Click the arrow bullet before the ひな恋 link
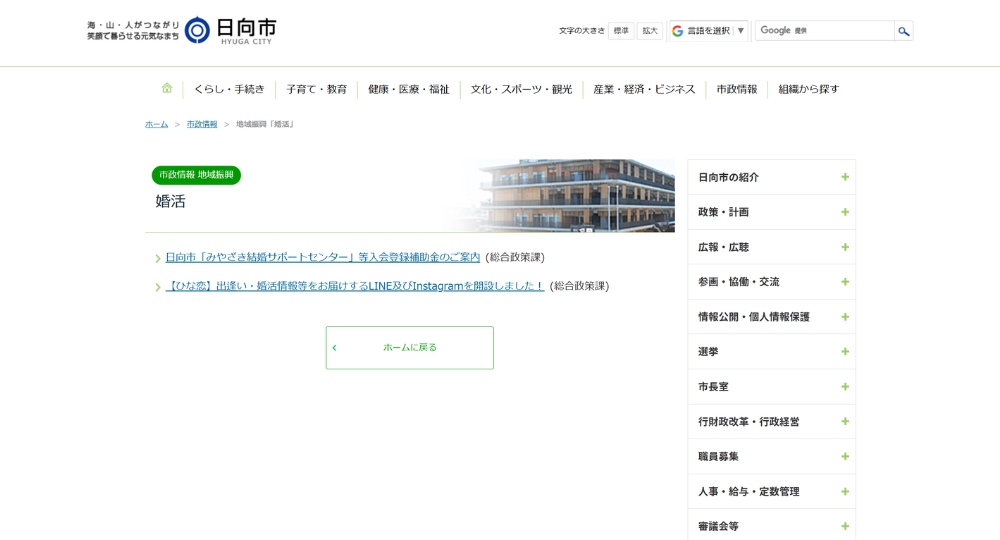This screenshot has width=1000, height=540. point(158,288)
